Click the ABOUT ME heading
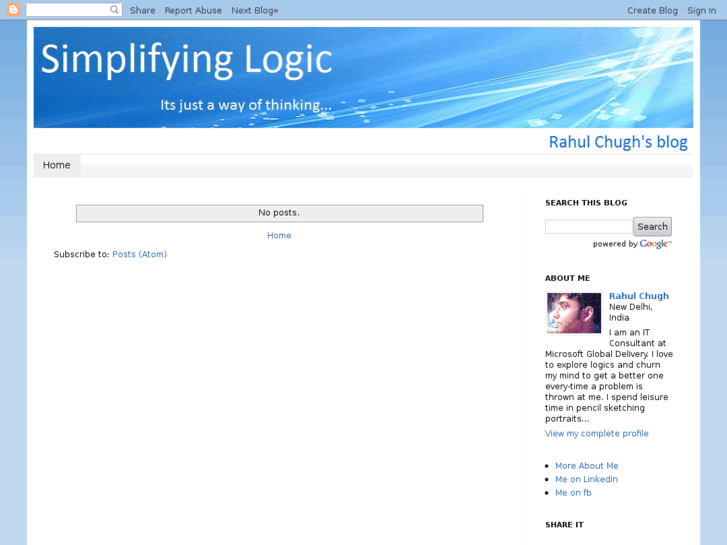The image size is (727, 545). 567,278
